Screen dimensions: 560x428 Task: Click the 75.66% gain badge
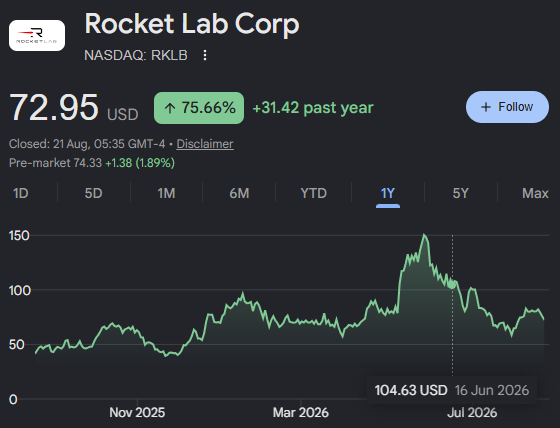199,108
